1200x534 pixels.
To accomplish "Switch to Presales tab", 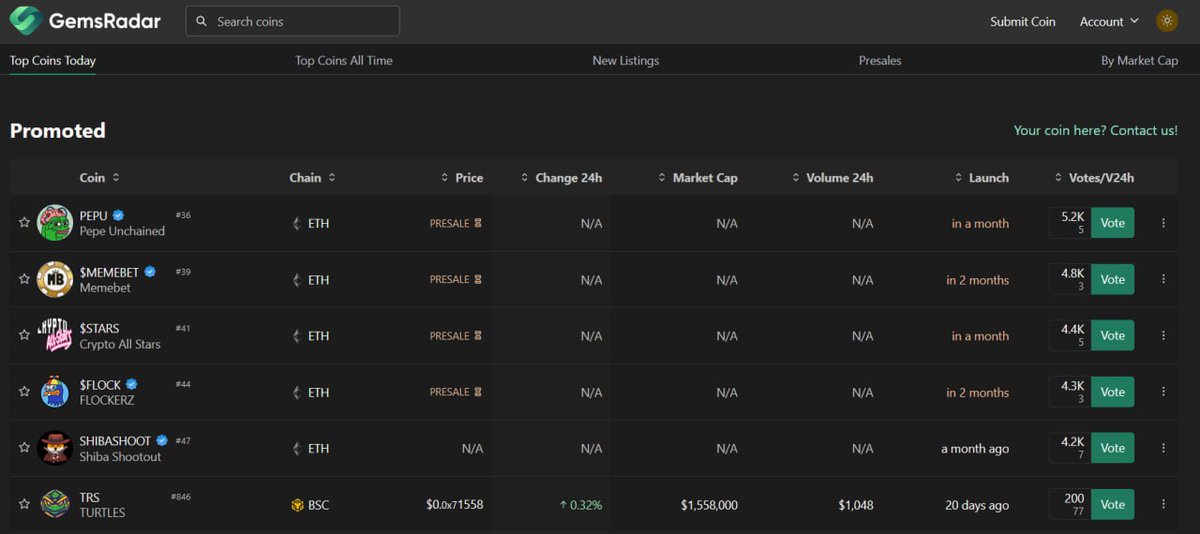I will [880, 60].
